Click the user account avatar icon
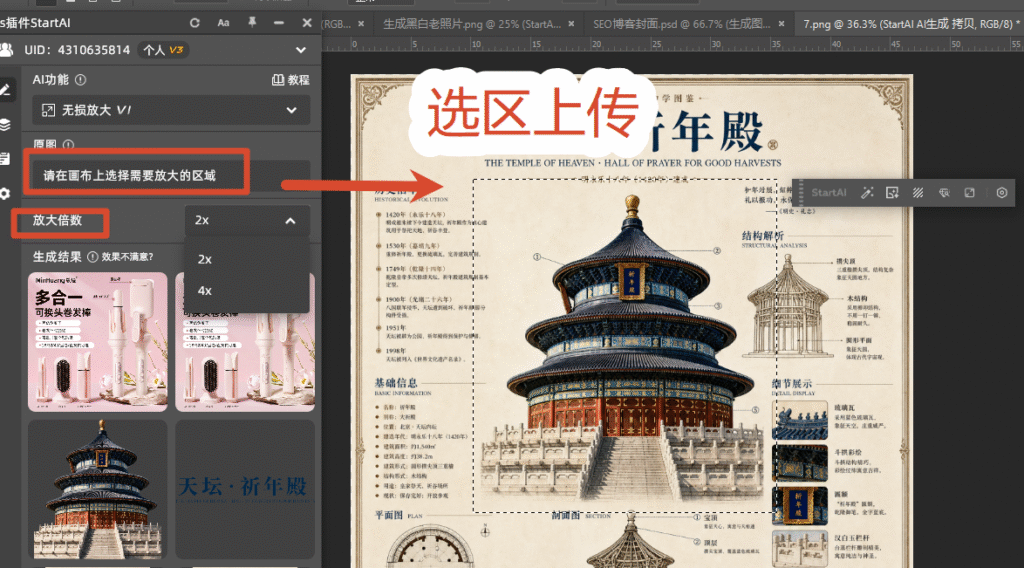This screenshot has height=568, width=1024. [7, 50]
